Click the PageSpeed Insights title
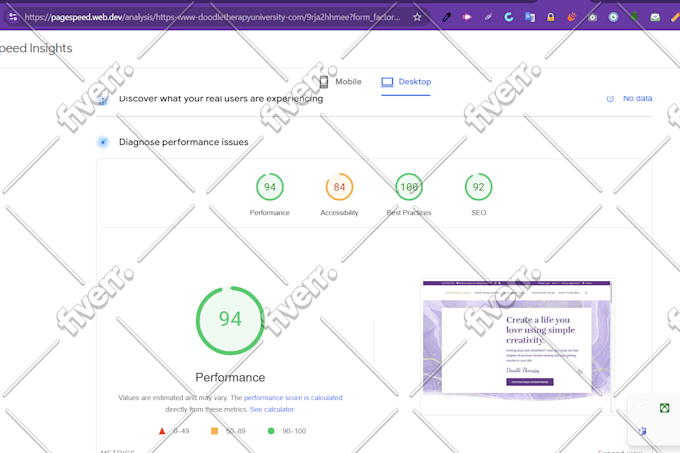Image resolution: width=680 pixels, height=453 pixels. (36, 48)
